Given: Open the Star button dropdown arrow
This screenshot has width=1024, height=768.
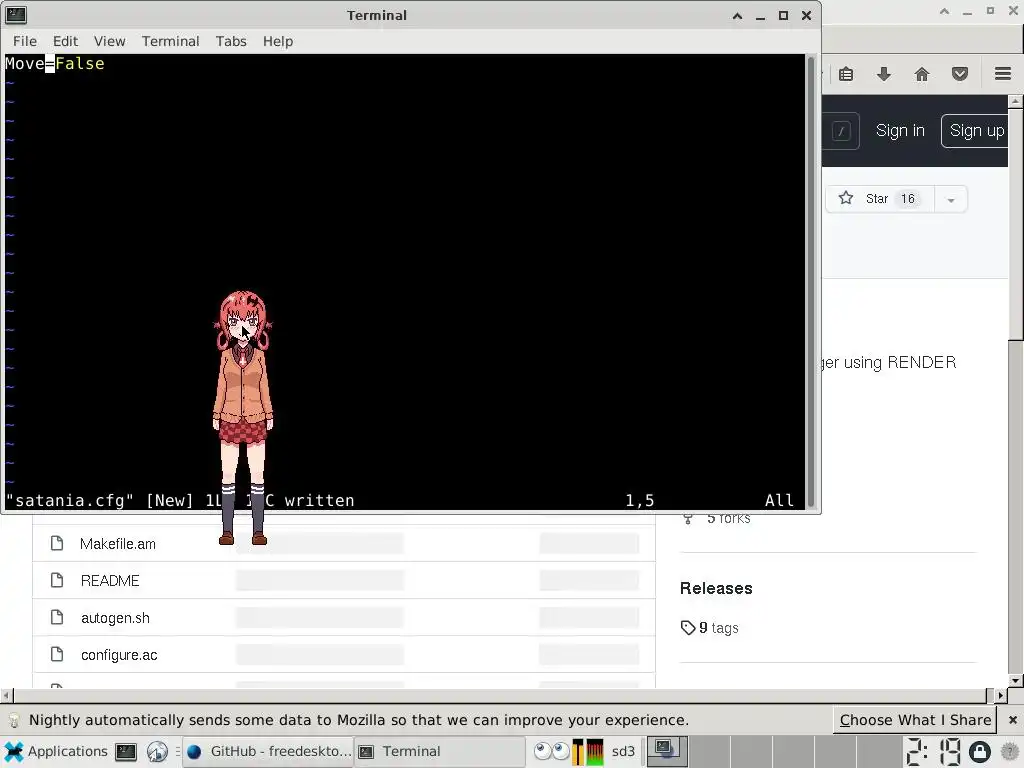Looking at the screenshot, I should [951, 199].
